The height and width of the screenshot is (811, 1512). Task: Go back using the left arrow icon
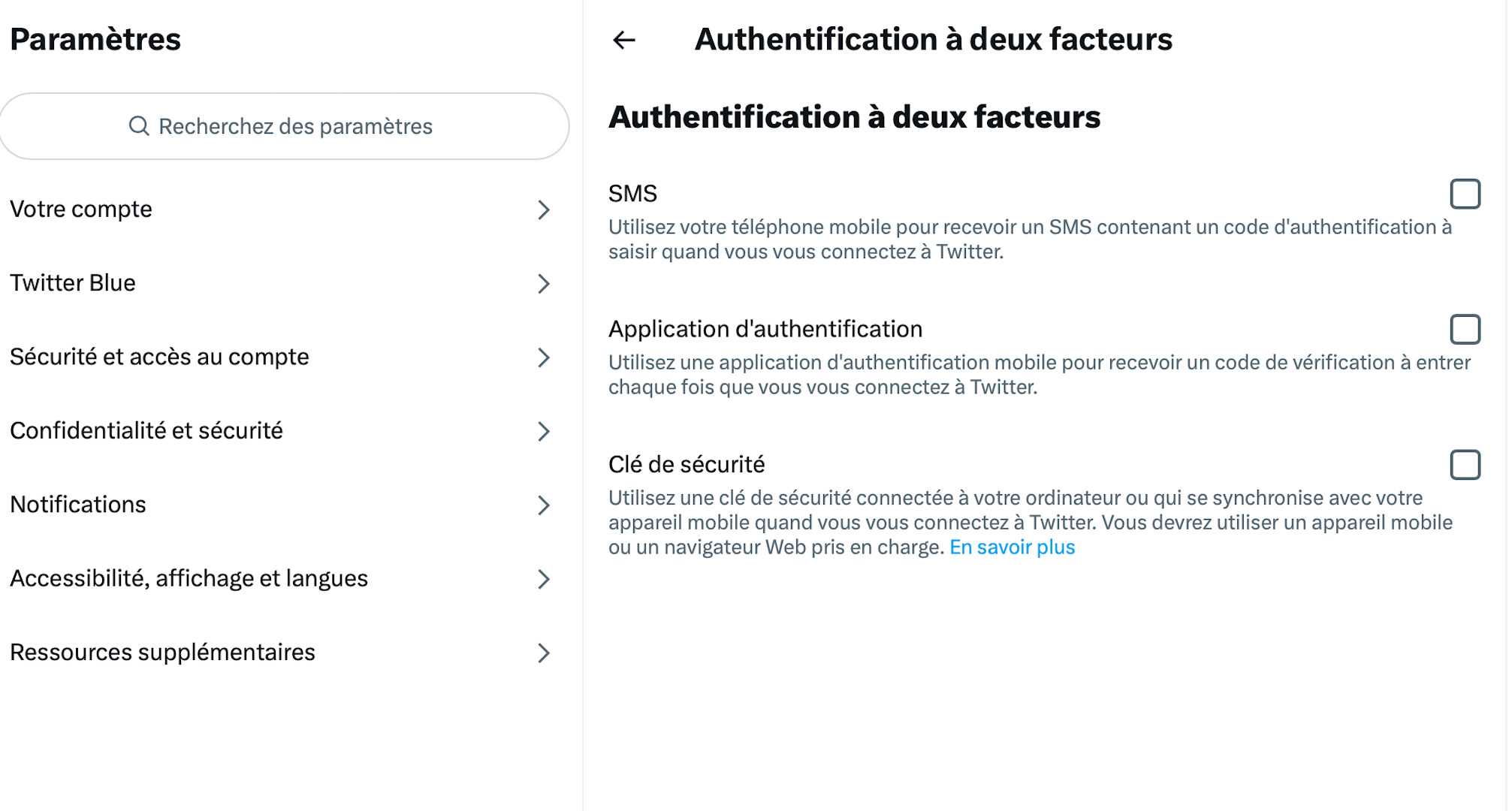624,40
